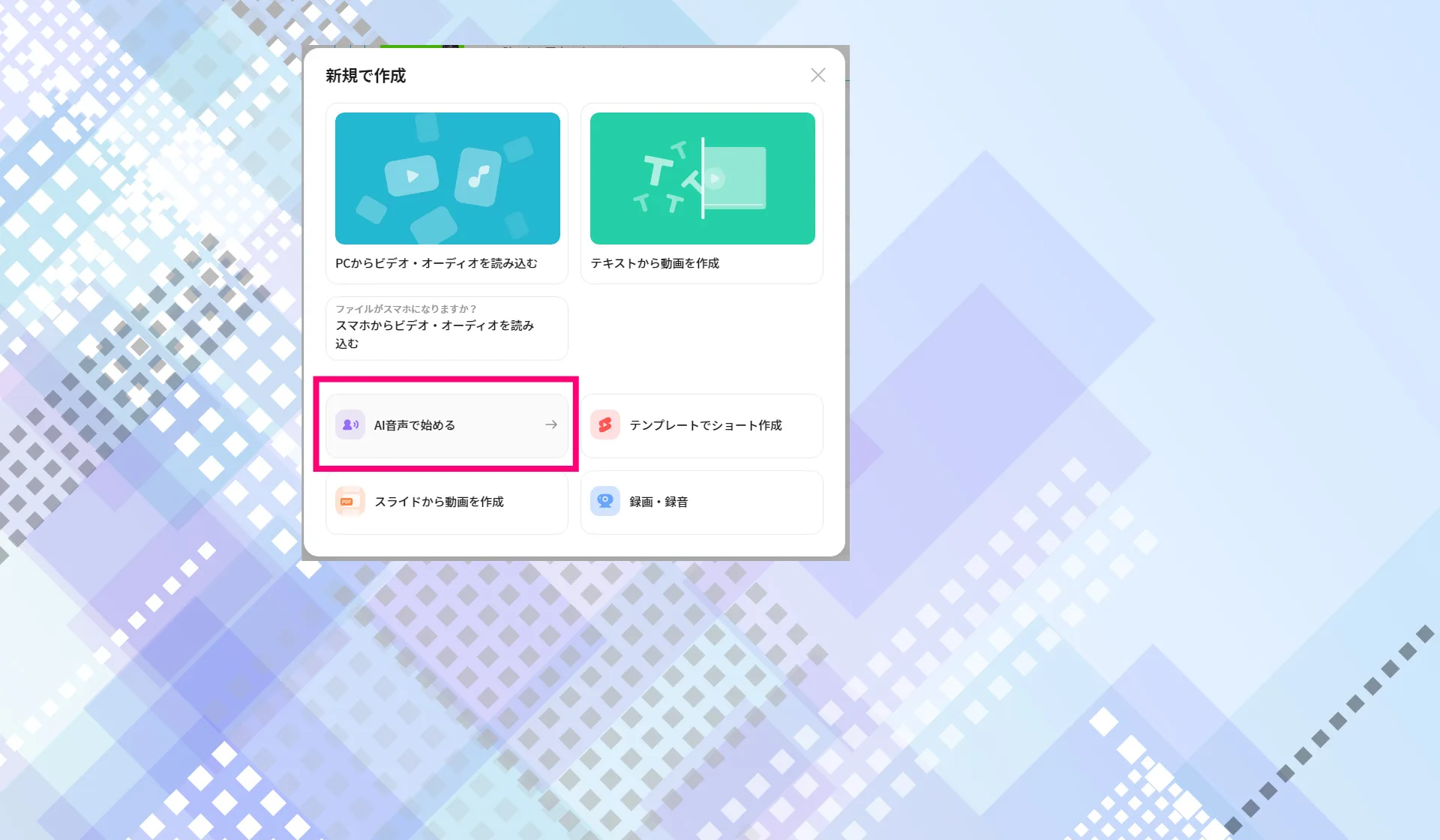Start 録画・録音 option
Screen dimensions: 1440x840
(658, 502)
